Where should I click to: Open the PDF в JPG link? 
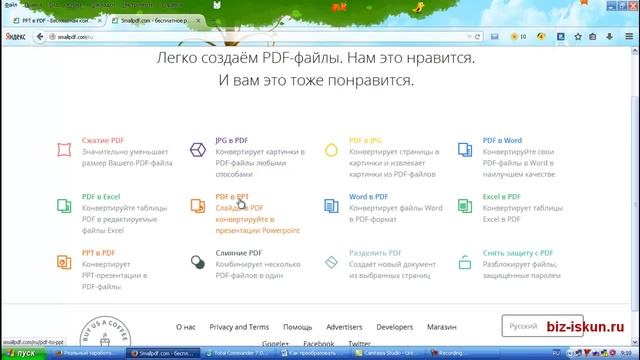pyautogui.click(x=365, y=140)
